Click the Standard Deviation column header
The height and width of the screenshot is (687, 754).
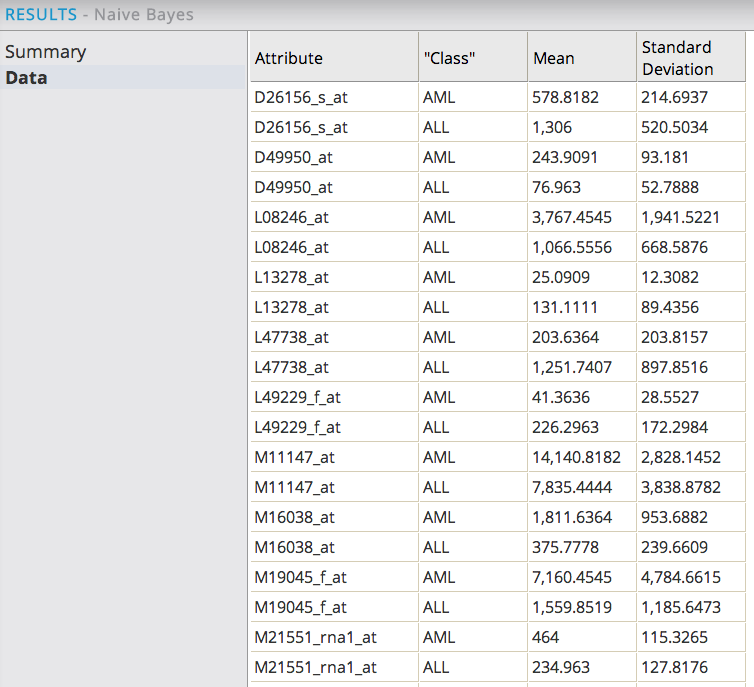coord(677,58)
